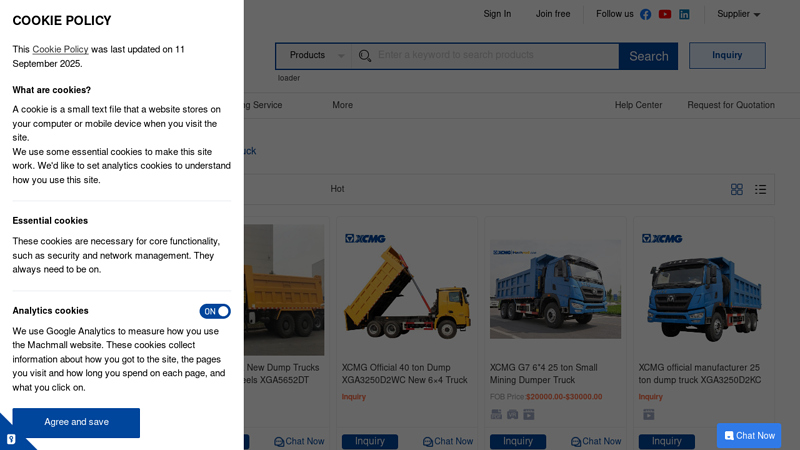
Task: Open XCMG official manufacturer 25 ton title
Action: (x=699, y=373)
